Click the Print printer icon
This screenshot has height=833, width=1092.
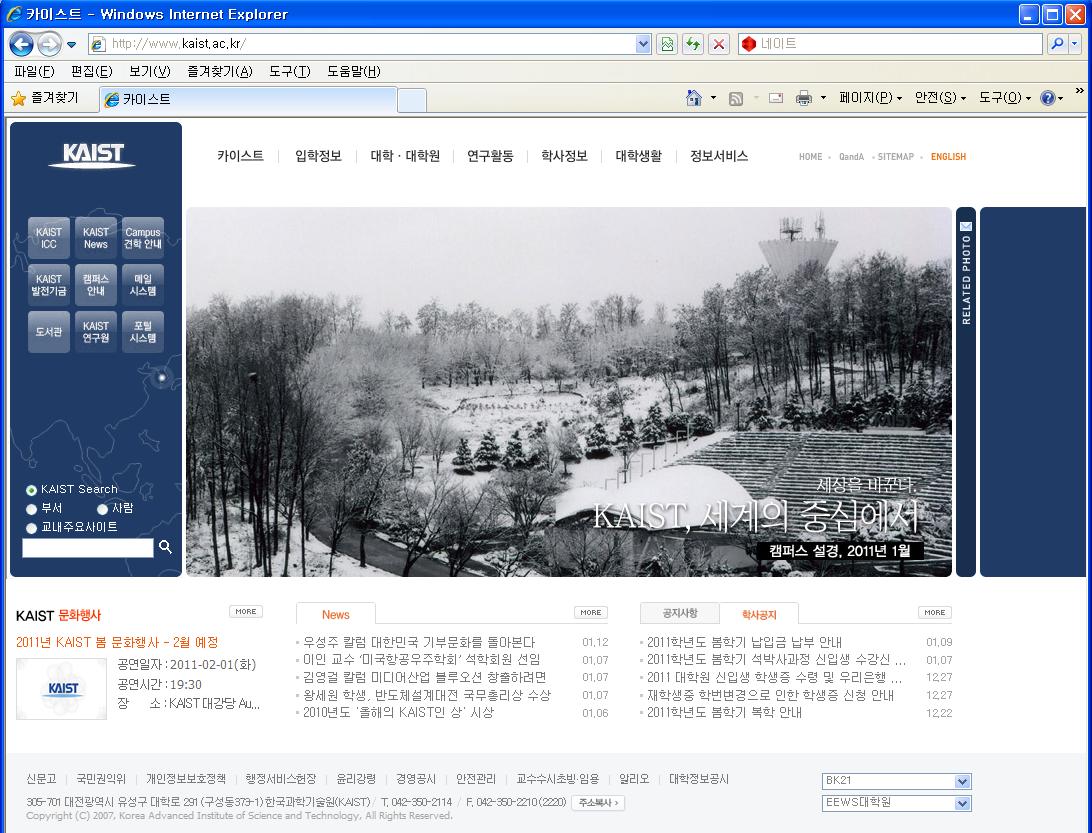[804, 98]
